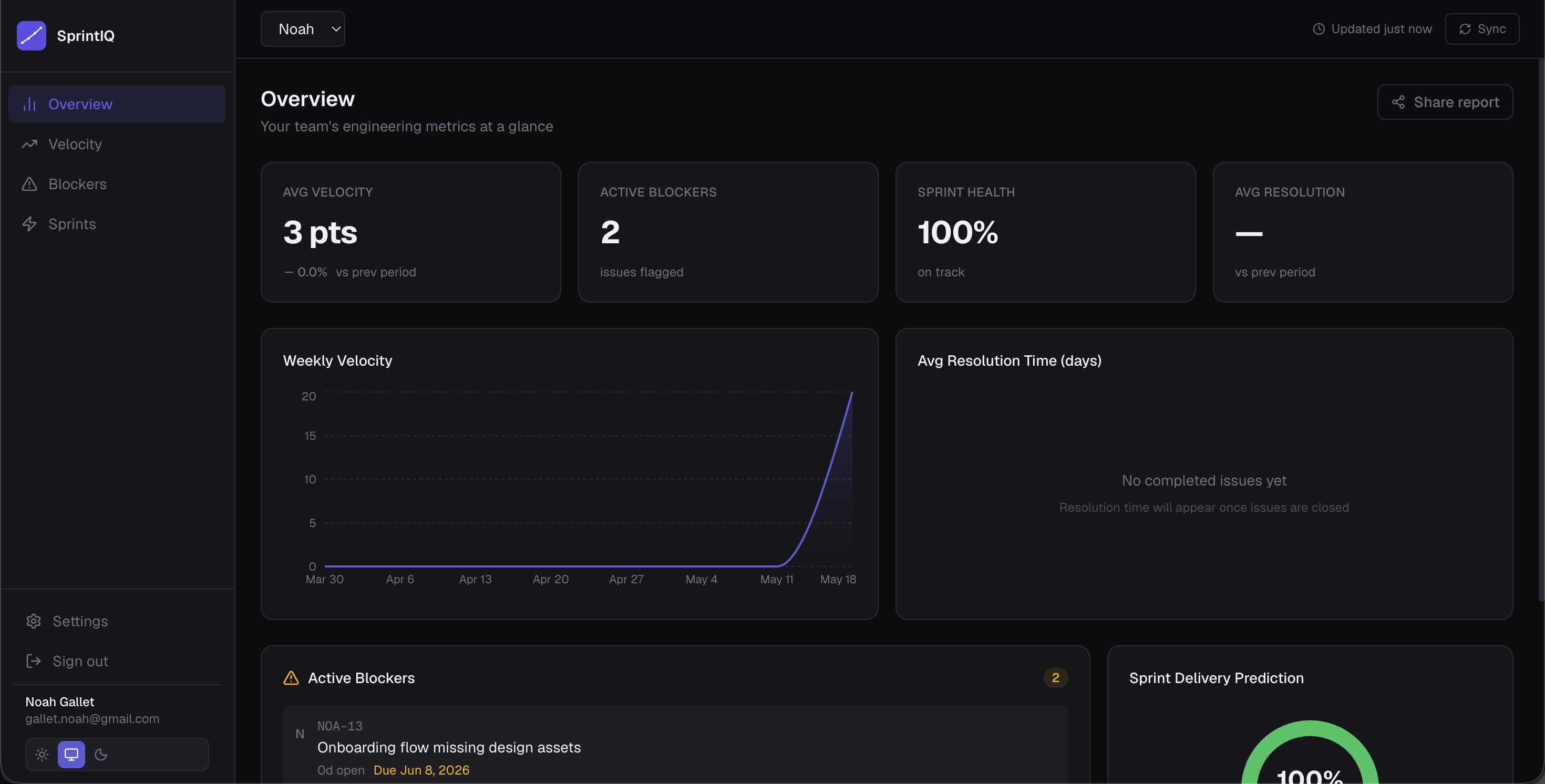This screenshot has height=784, width=1545.
Task: Click the N avatar on NOA-13 blocker
Action: (x=300, y=734)
